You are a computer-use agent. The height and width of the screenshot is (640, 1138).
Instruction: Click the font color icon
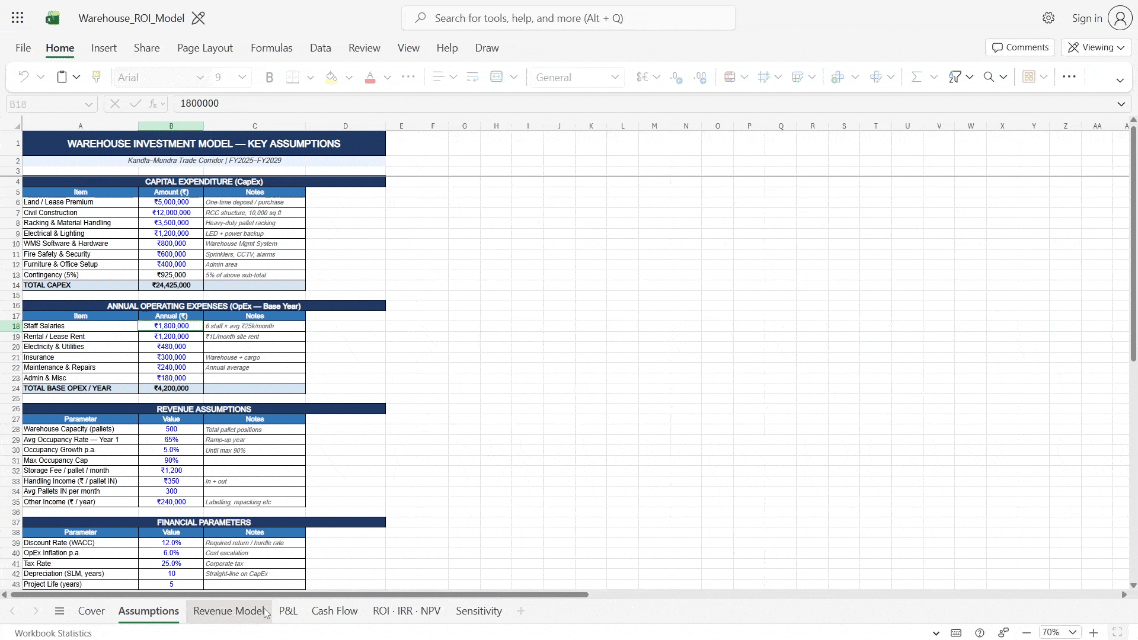point(370,77)
